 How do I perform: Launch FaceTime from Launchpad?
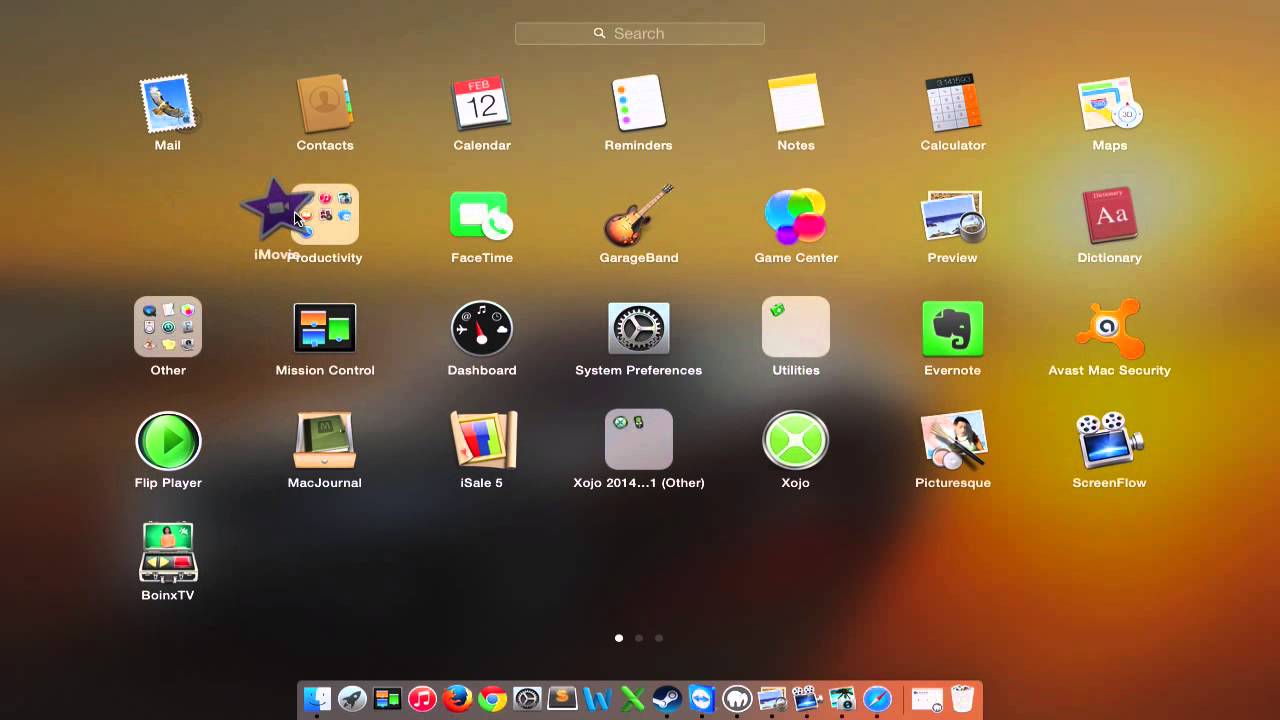click(482, 216)
